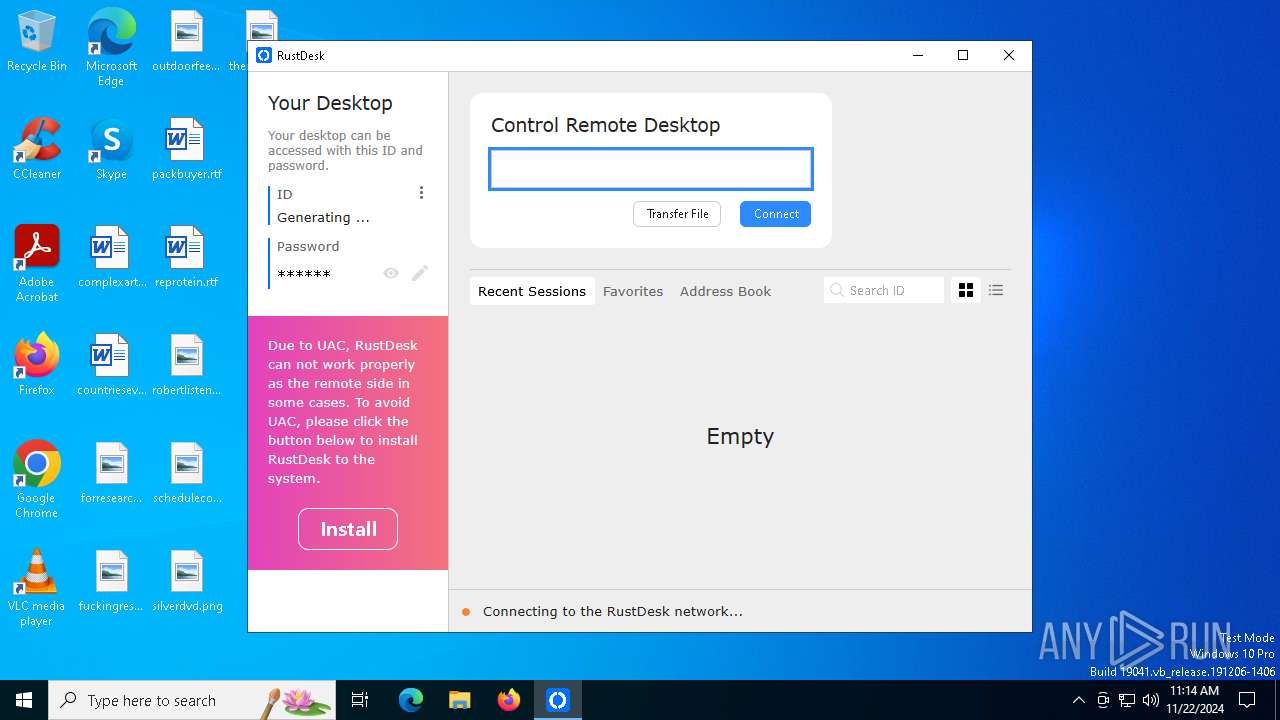Click RustDesk icon in the taskbar
Screen dimensions: 1280x720
(558, 700)
